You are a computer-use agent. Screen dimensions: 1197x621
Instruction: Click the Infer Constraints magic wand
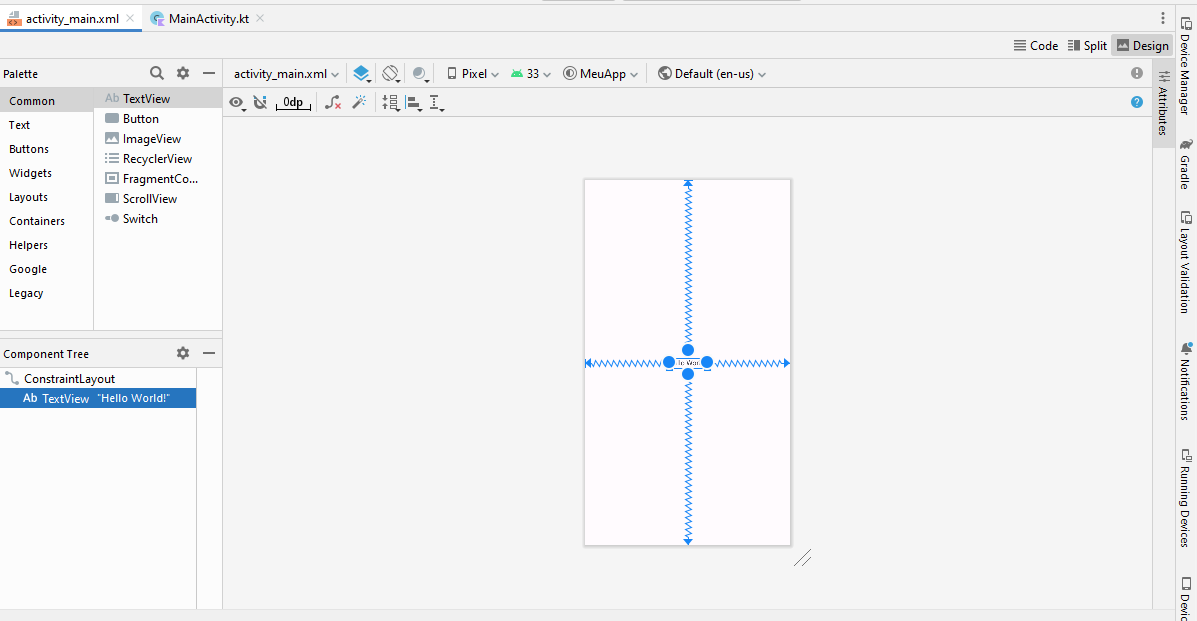[x=359, y=102]
